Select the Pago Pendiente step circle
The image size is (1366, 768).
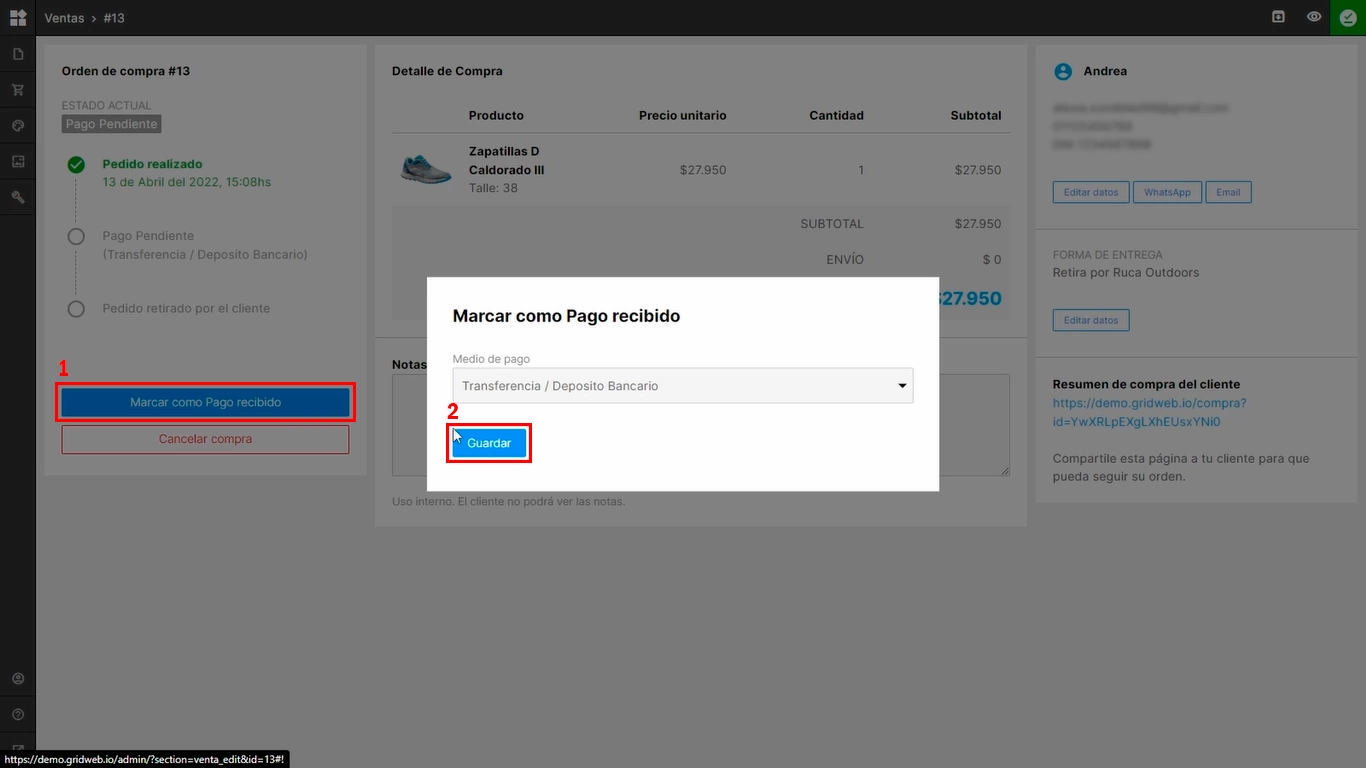(76, 237)
